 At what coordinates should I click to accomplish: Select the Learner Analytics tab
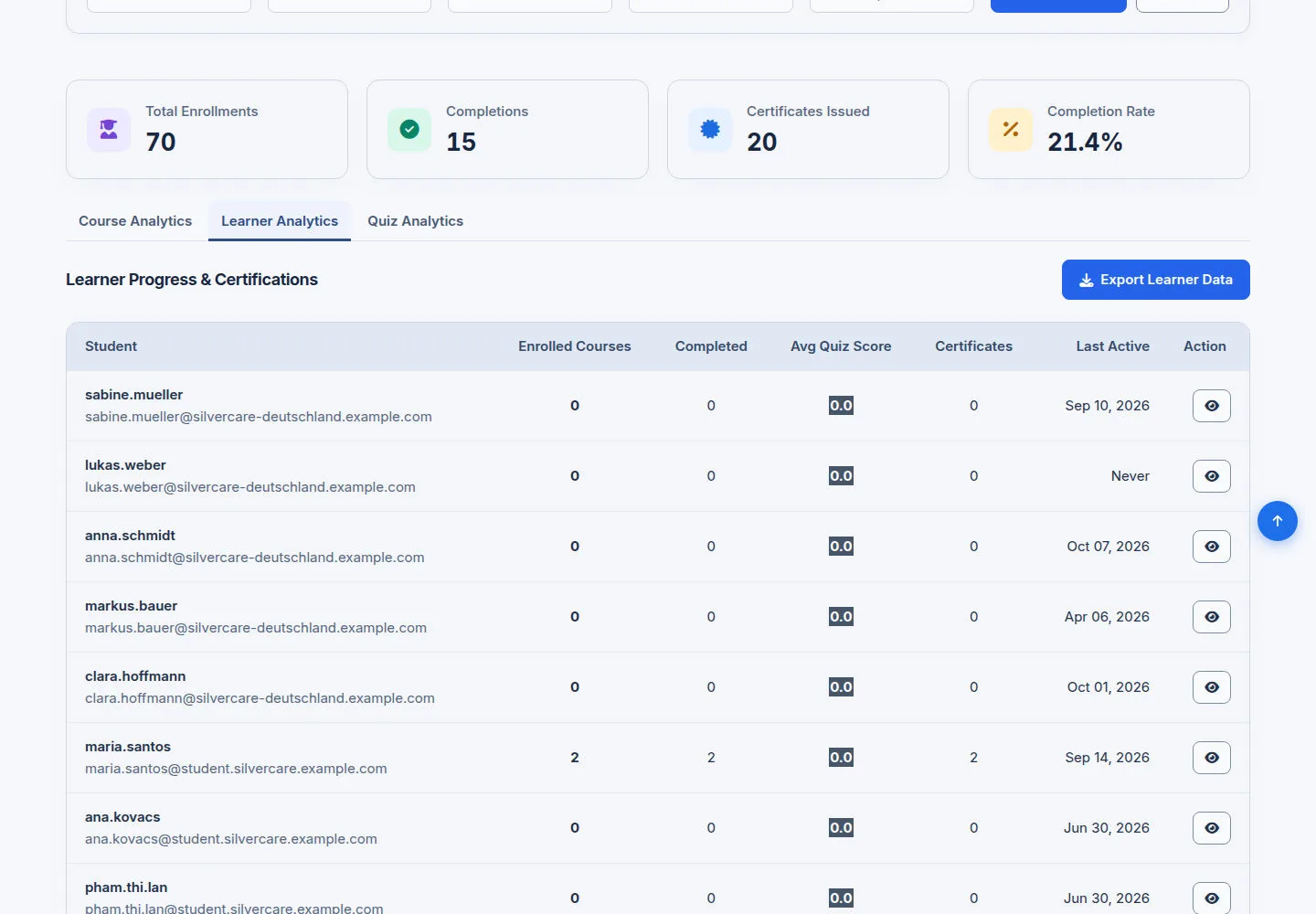click(x=280, y=221)
